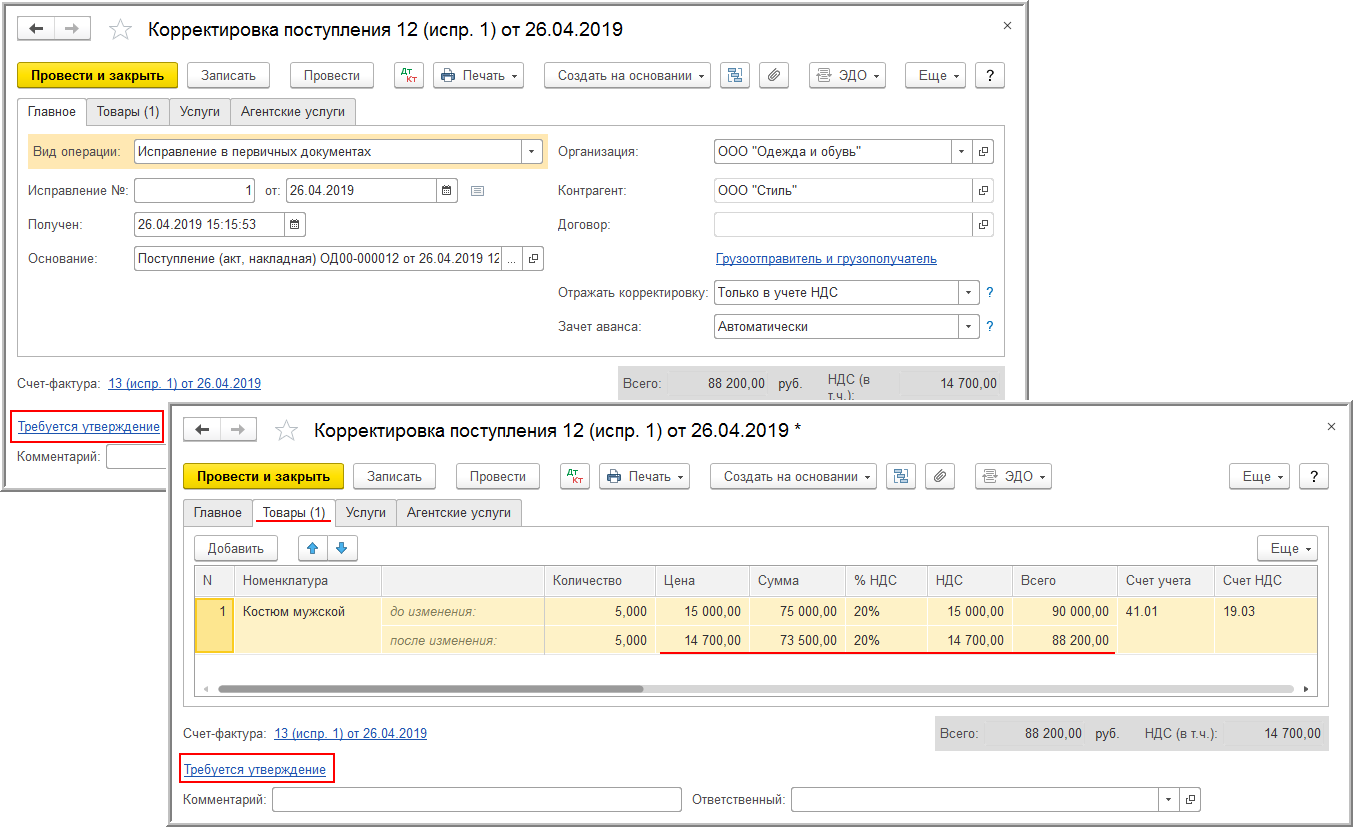Click help mark next to Отражать корректировку
The image size is (1358, 828).
pos(990,292)
